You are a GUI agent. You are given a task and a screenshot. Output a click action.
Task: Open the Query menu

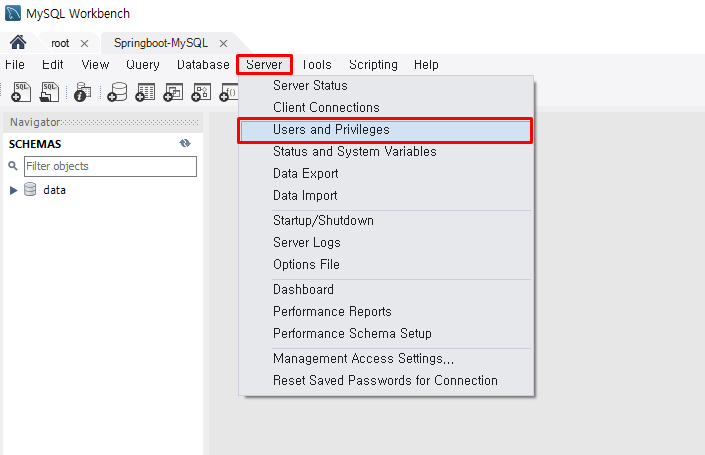click(143, 65)
